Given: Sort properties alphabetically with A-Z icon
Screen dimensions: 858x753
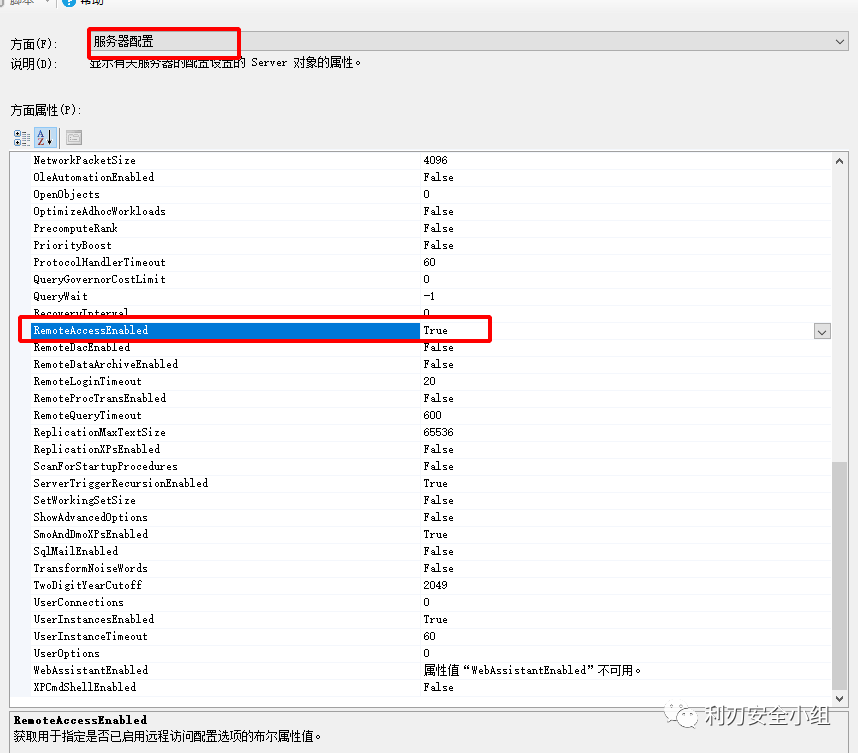Looking at the screenshot, I should (44, 137).
